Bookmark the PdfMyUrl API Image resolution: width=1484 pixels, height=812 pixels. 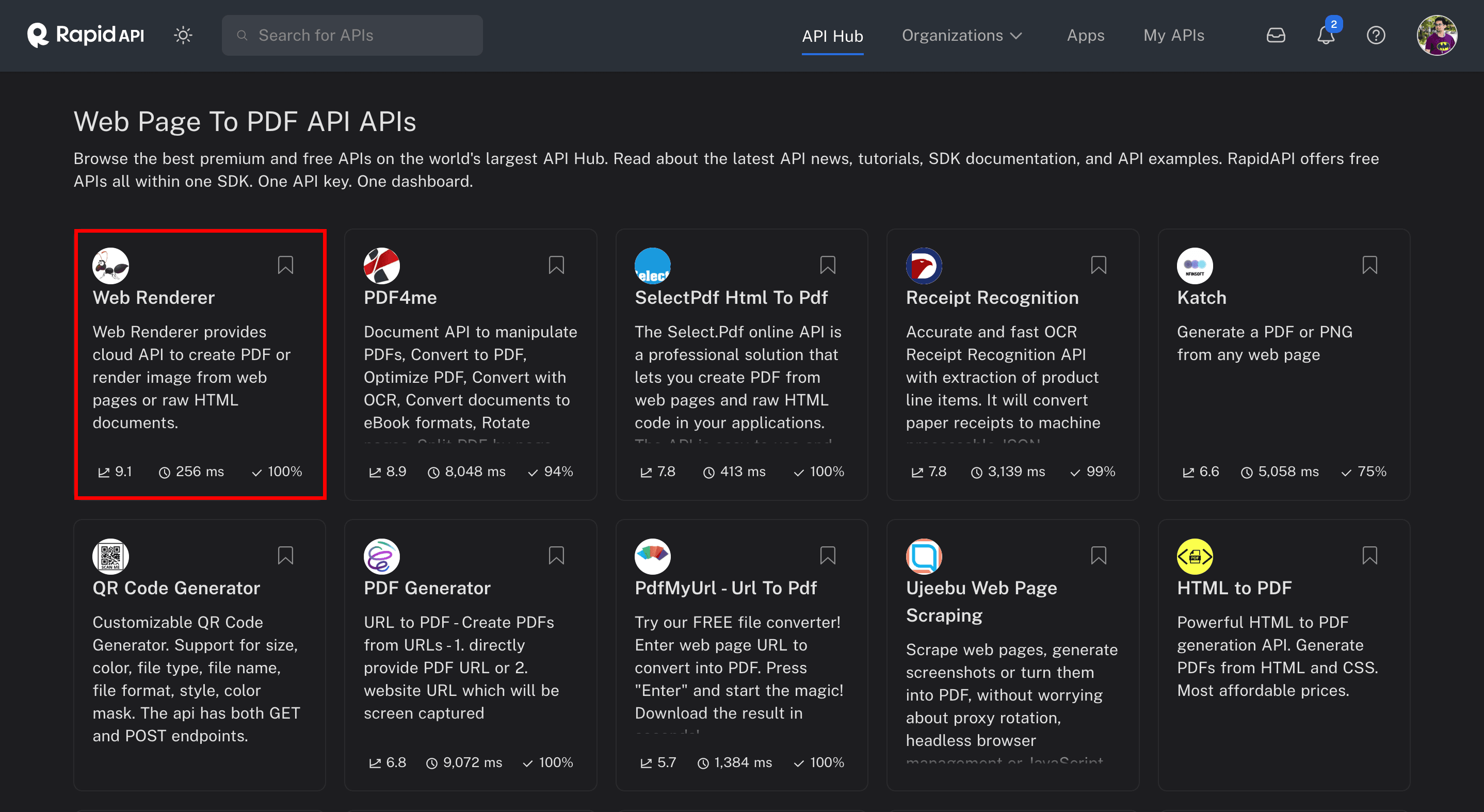(827, 556)
